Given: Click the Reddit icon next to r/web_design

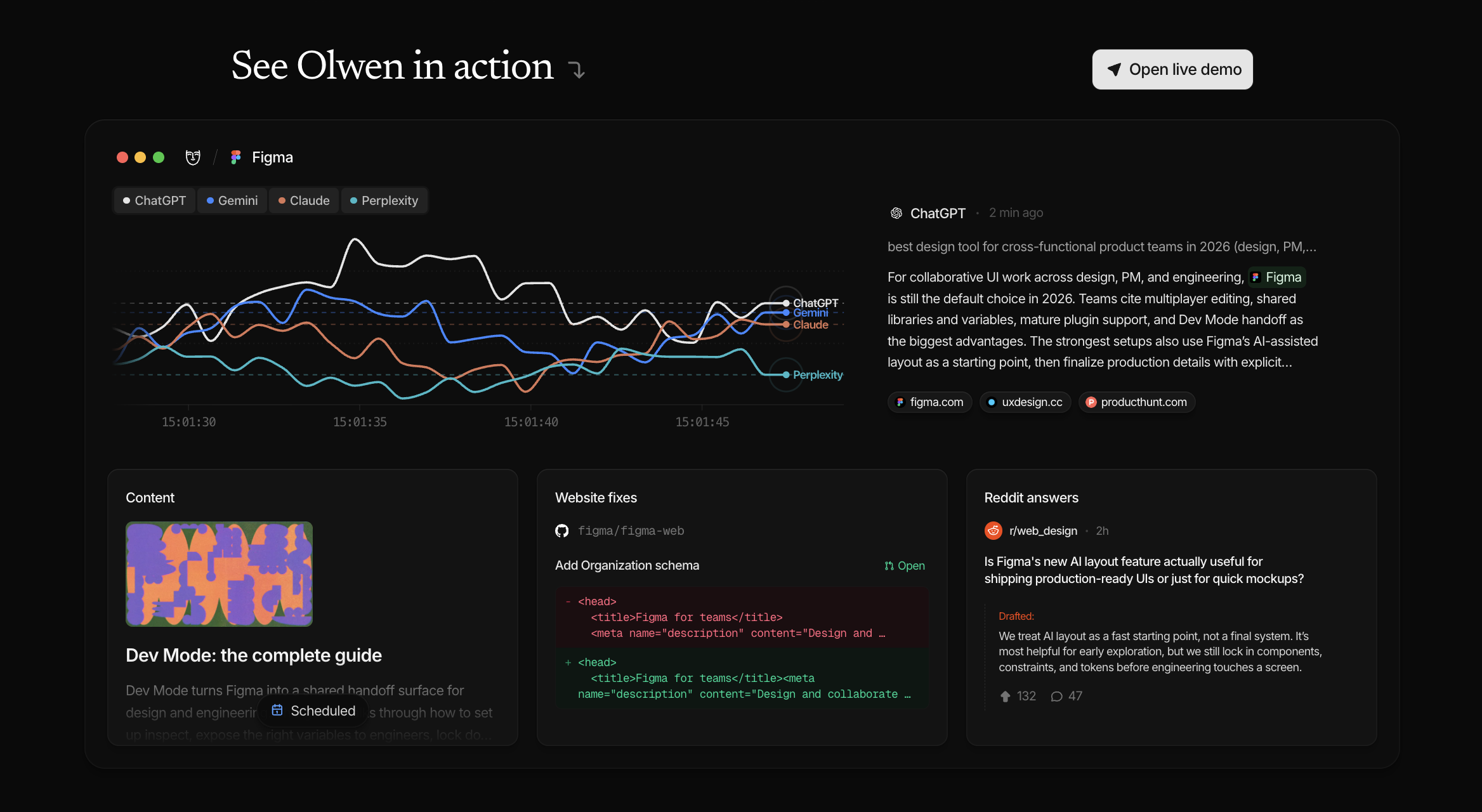Looking at the screenshot, I should (x=993, y=530).
